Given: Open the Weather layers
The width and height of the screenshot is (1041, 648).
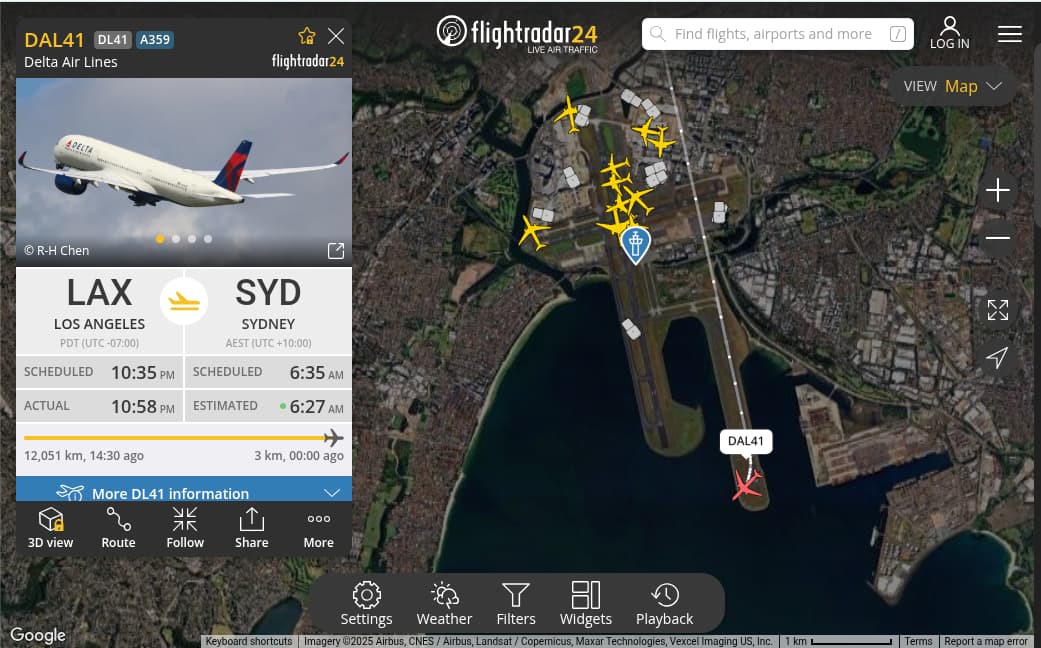Looking at the screenshot, I should pos(444,604).
